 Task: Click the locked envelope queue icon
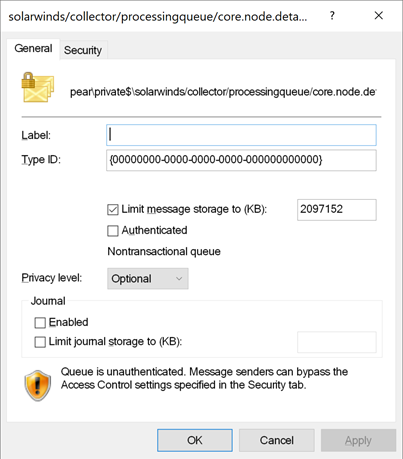tap(38, 87)
